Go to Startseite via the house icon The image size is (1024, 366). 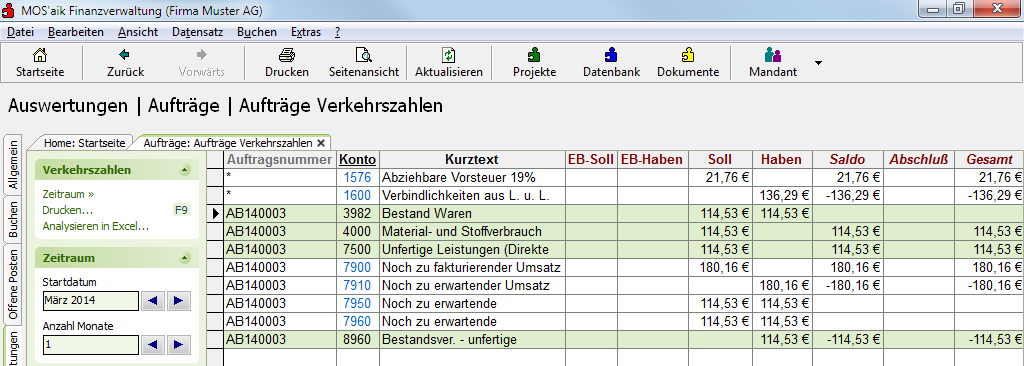tap(40, 55)
